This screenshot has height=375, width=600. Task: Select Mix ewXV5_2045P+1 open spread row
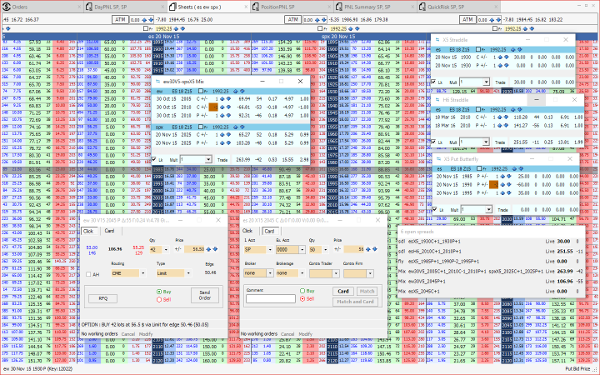coord(491,281)
